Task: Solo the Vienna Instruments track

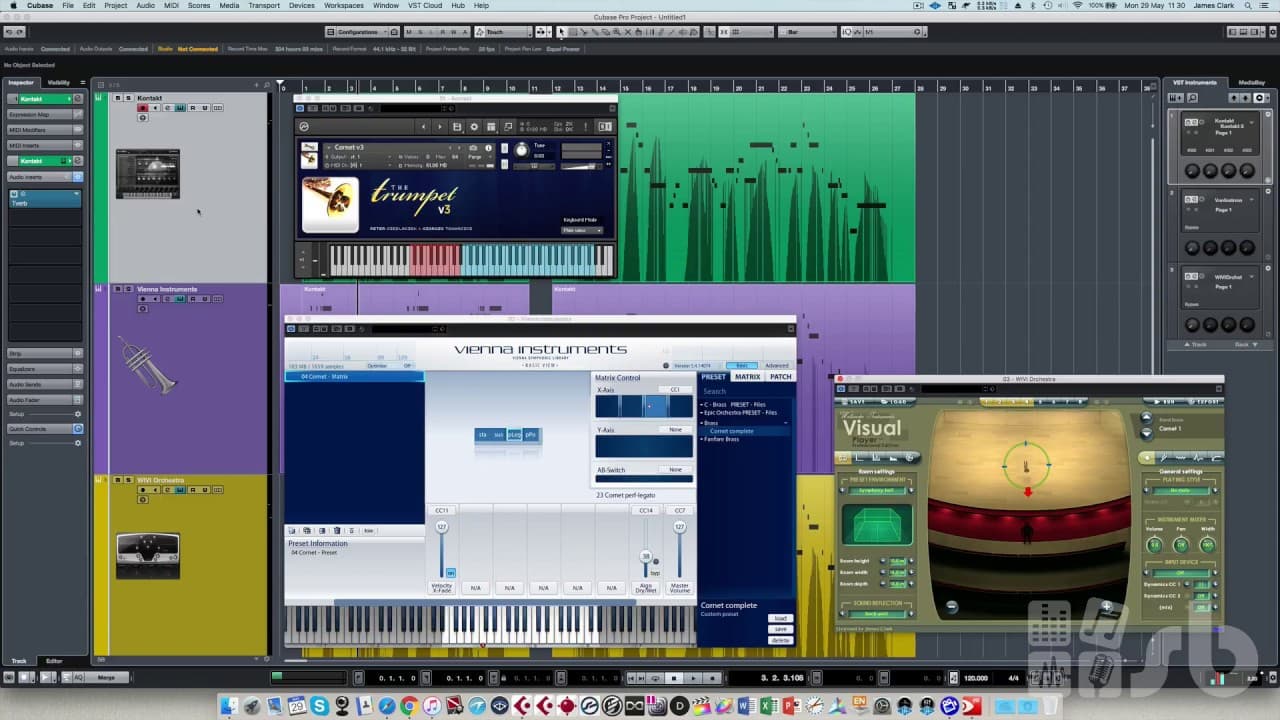Action: (128, 289)
